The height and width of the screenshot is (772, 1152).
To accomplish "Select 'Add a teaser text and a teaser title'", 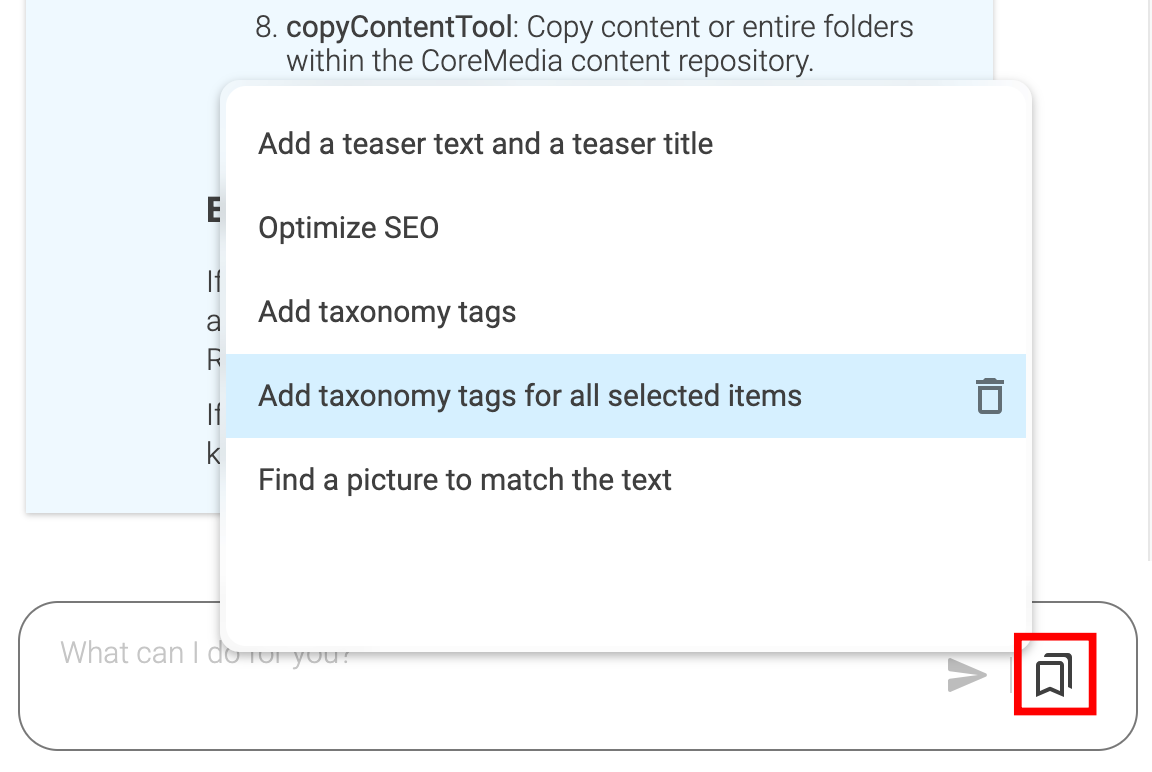I will point(485,144).
